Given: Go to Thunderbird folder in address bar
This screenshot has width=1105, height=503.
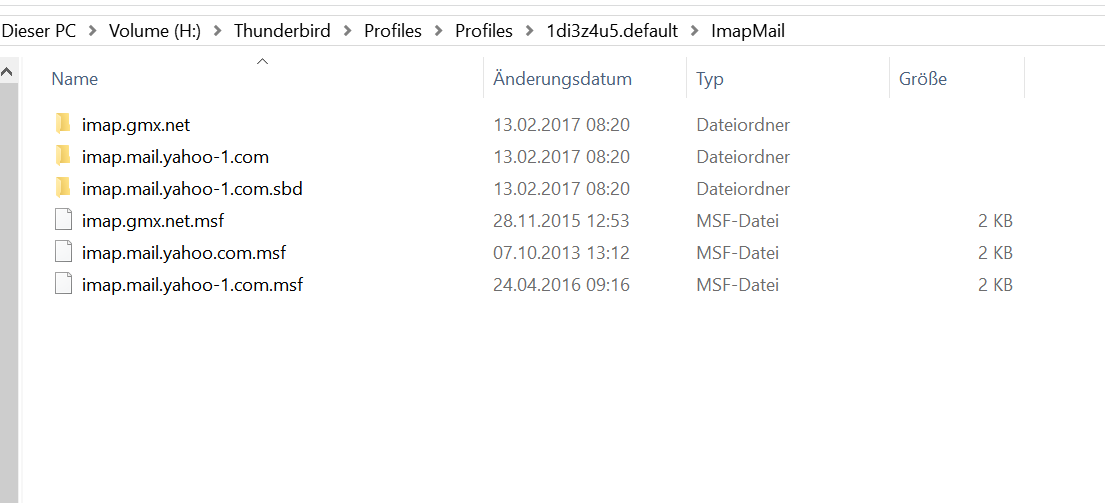Looking at the screenshot, I should (x=282, y=31).
